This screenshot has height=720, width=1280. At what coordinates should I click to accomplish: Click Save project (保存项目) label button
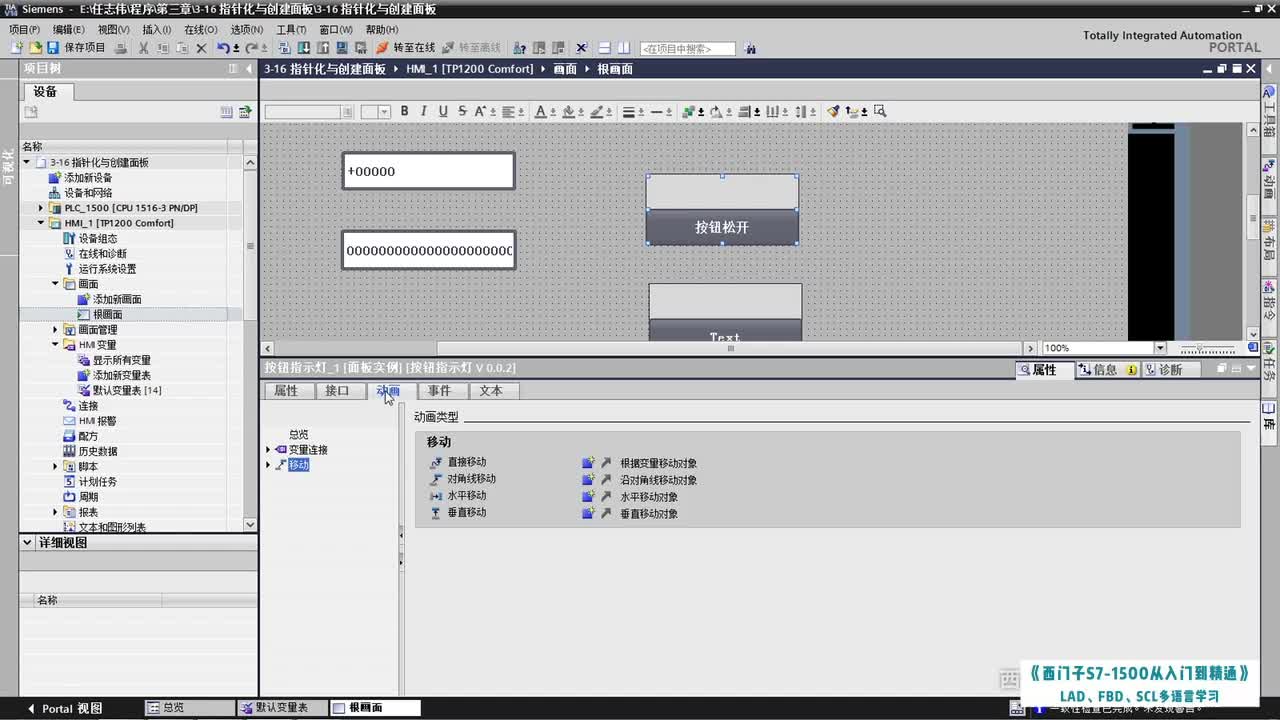coord(85,48)
